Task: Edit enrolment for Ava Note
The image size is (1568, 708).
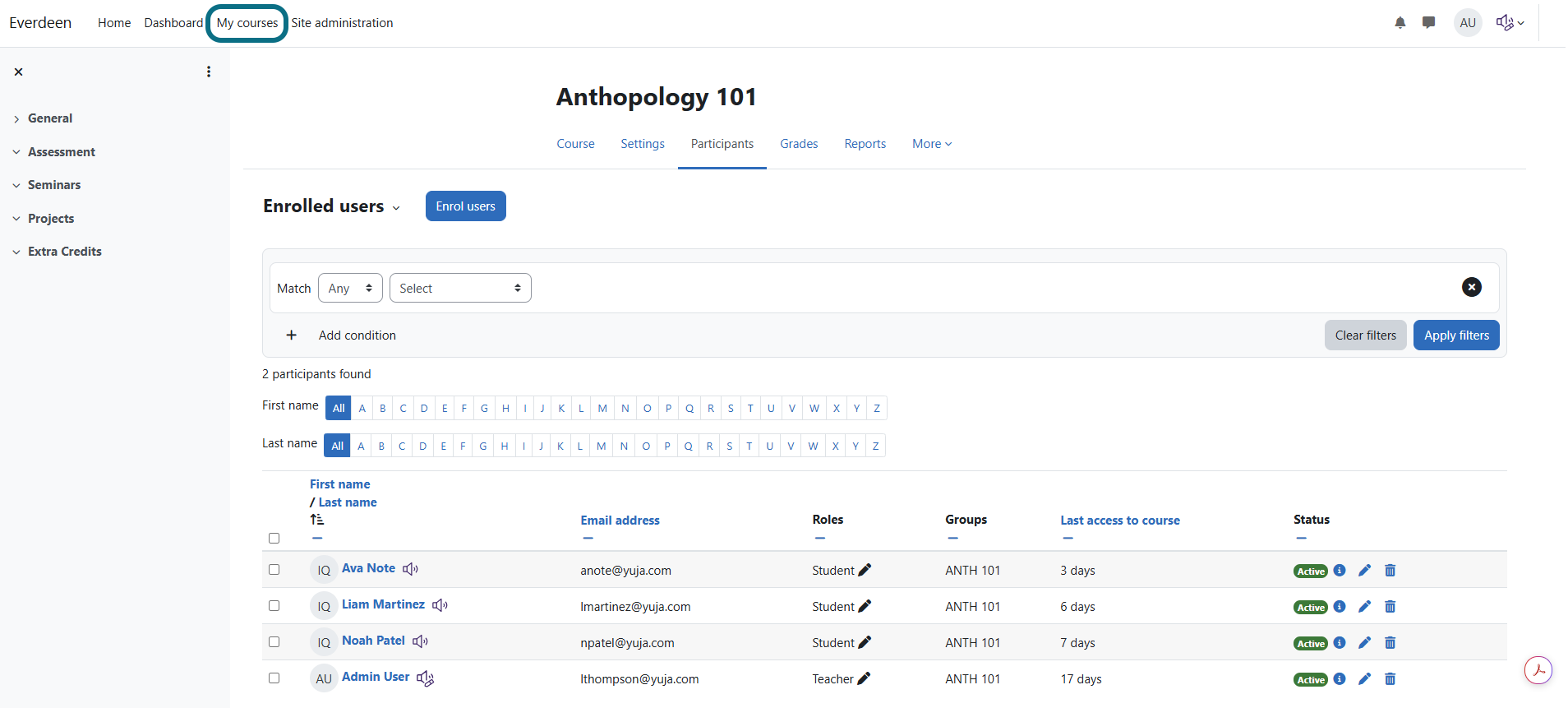Action: pos(1365,570)
